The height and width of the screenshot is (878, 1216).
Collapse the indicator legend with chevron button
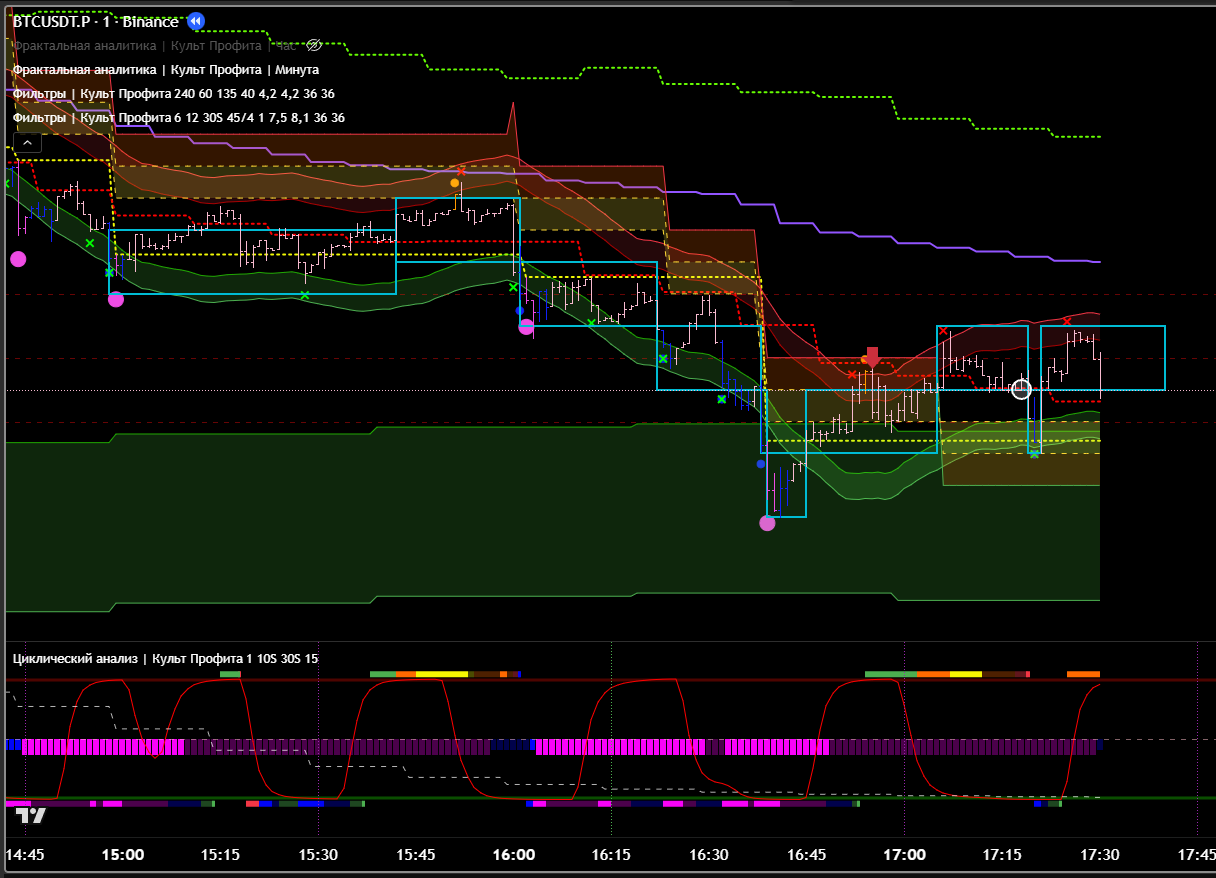(27, 142)
